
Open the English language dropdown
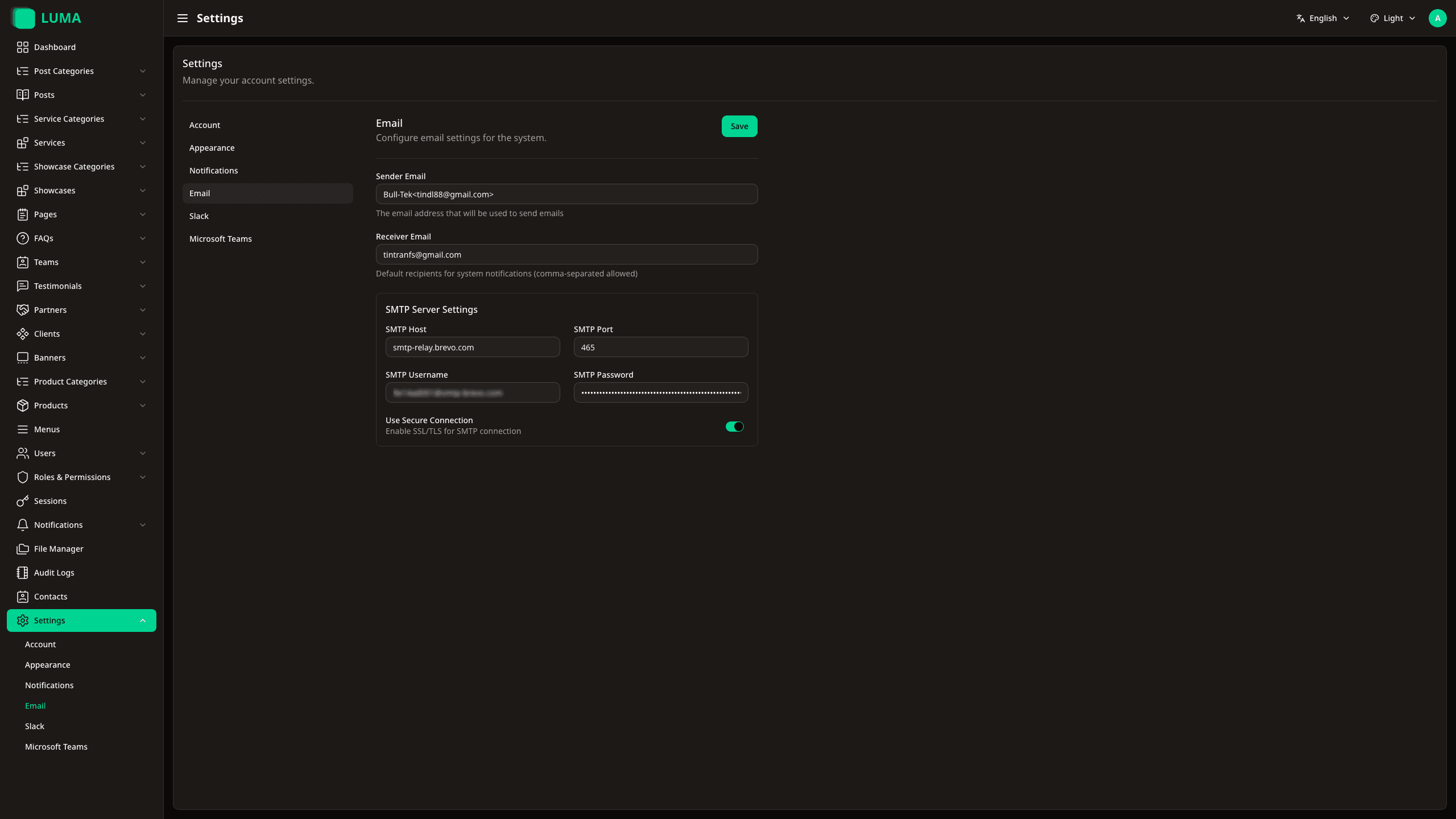pyautogui.click(x=1323, y=18)
